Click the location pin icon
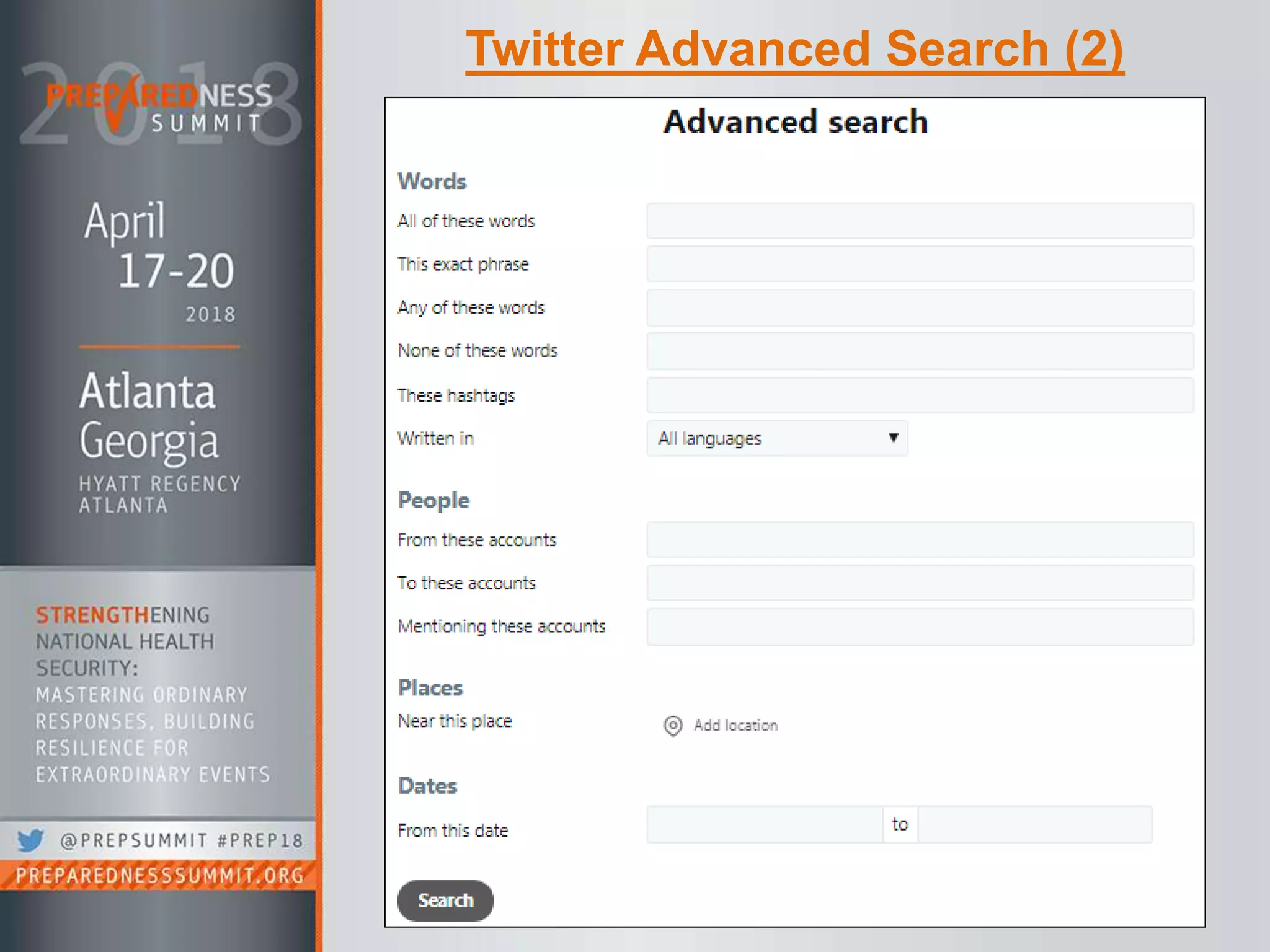The height and width of the screenshot is (952, 1270). (673, 725)
